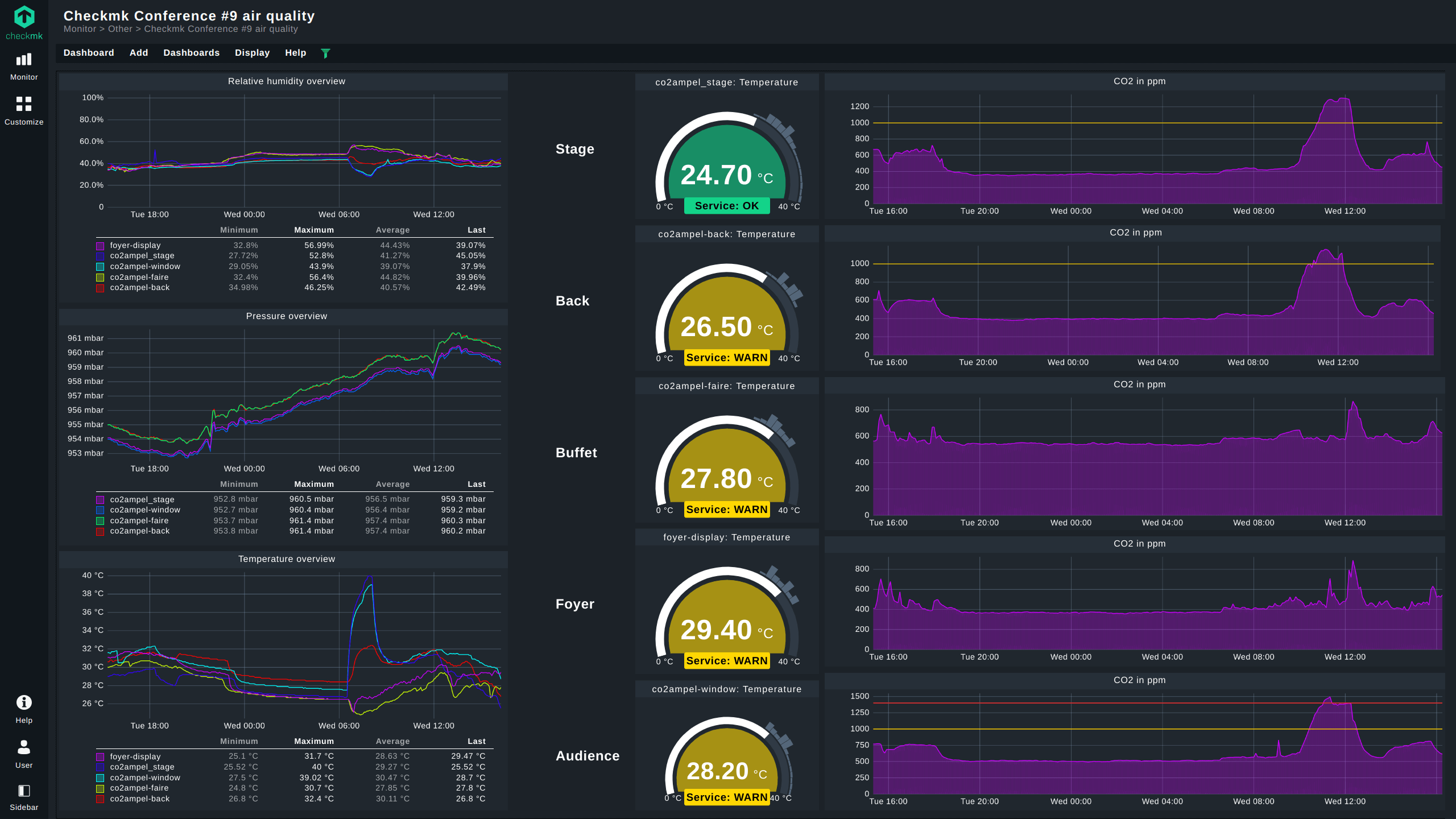Click the co2ampel-faire Temperature gauge title
Viewport: 1456px width, 819px height.
pos(727,386)
